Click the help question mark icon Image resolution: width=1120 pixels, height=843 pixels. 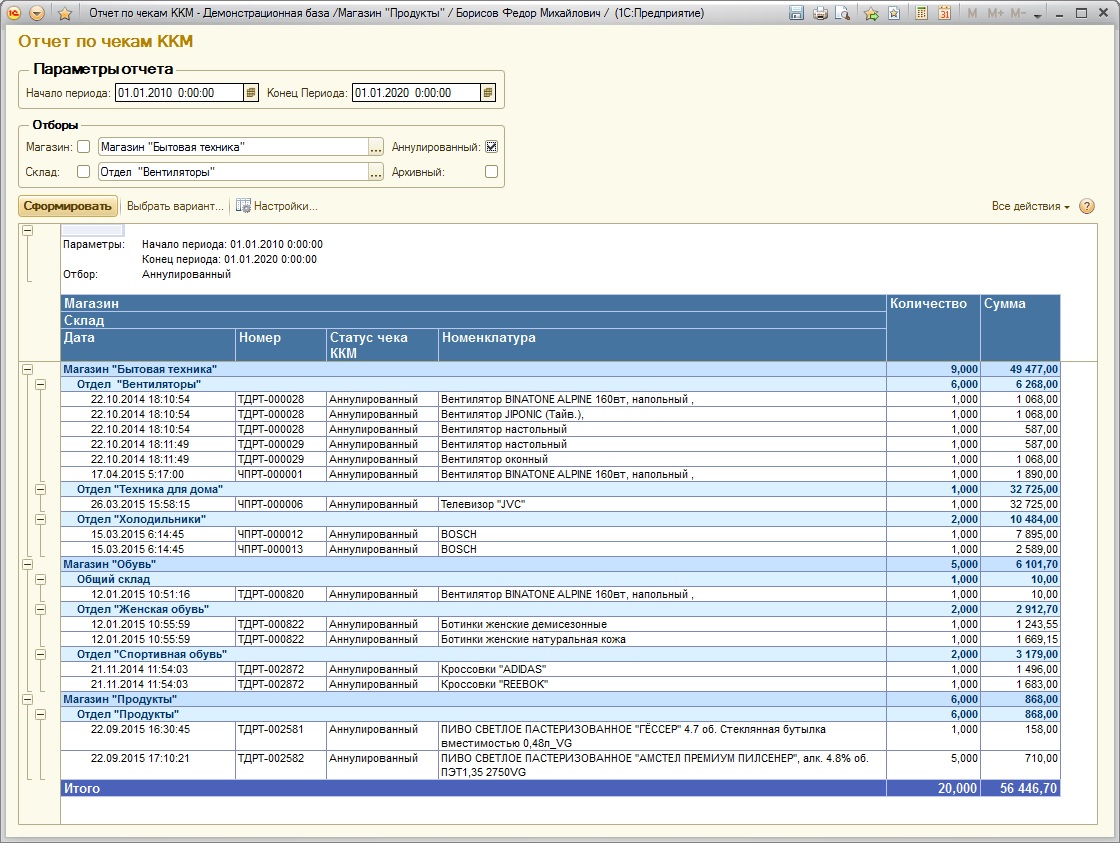point(1086,206)
